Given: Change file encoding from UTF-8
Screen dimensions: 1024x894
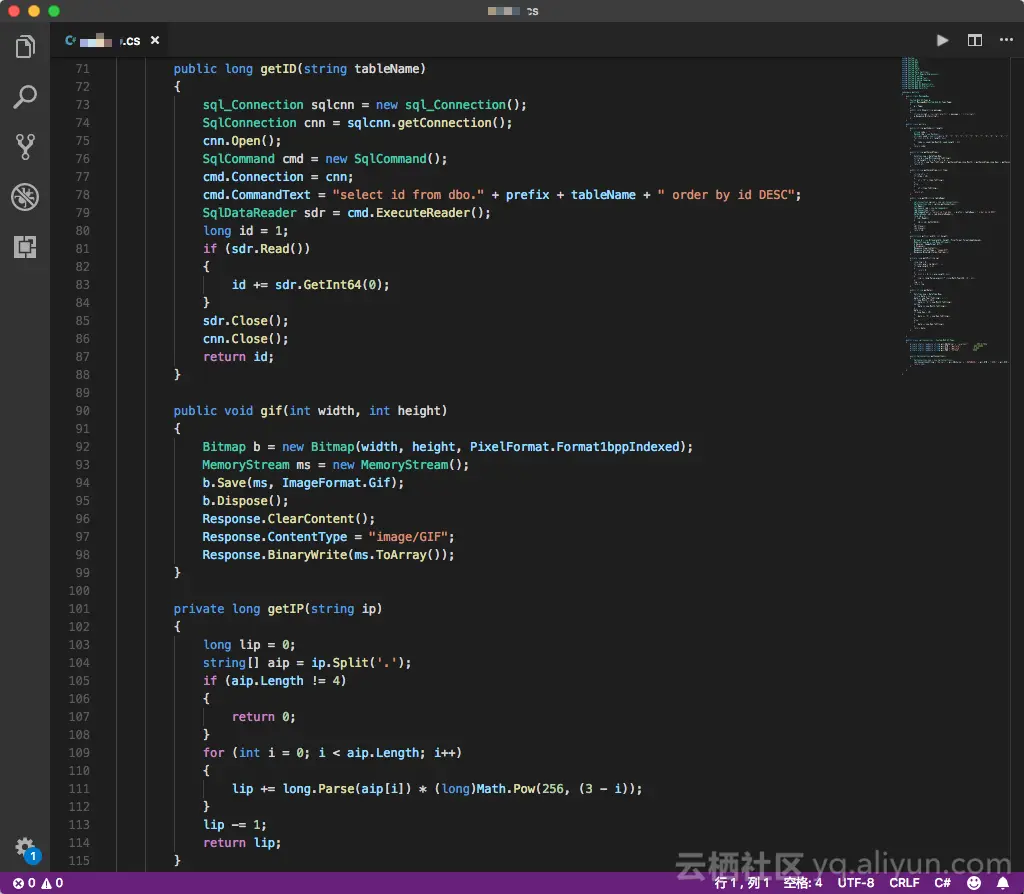Looking at the screenshot, I should click(x=856, y=883).
